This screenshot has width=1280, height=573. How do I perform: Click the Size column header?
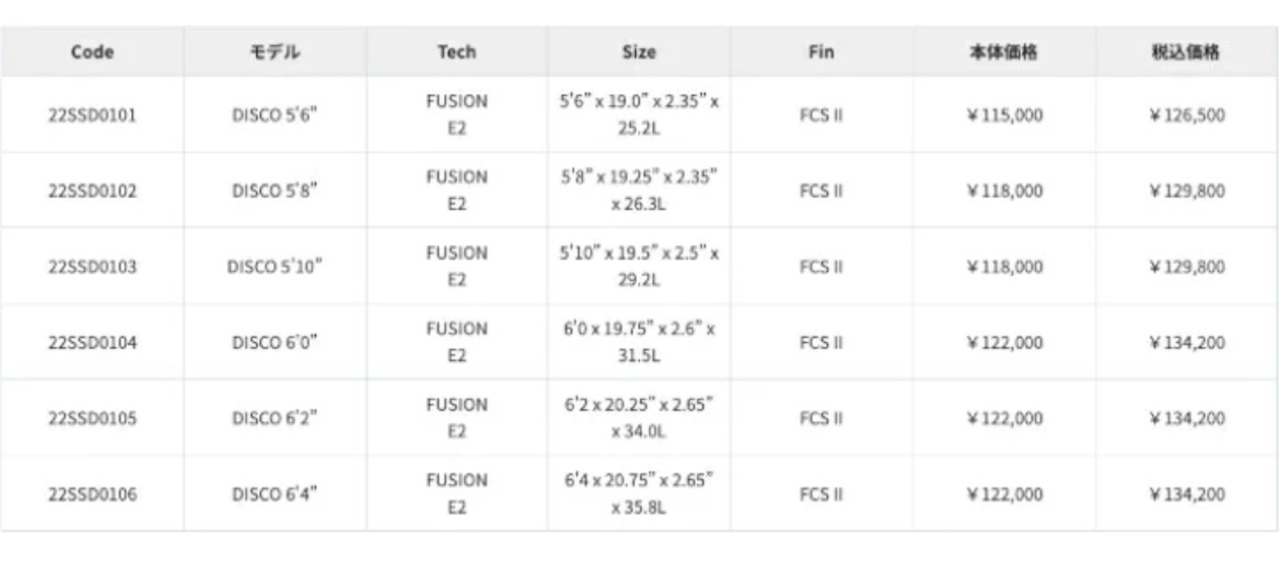639,52
